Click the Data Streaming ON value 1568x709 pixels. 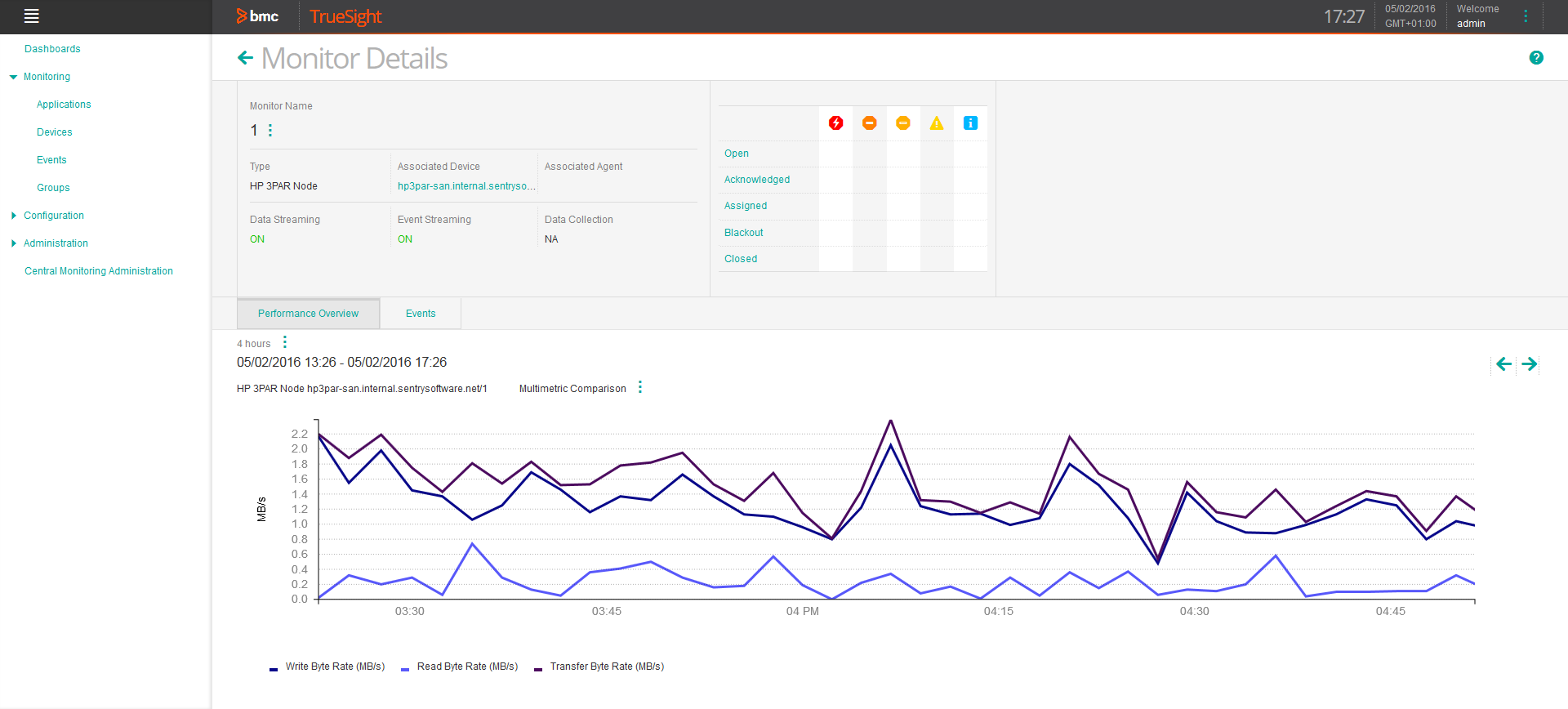(x=257, y=239)
